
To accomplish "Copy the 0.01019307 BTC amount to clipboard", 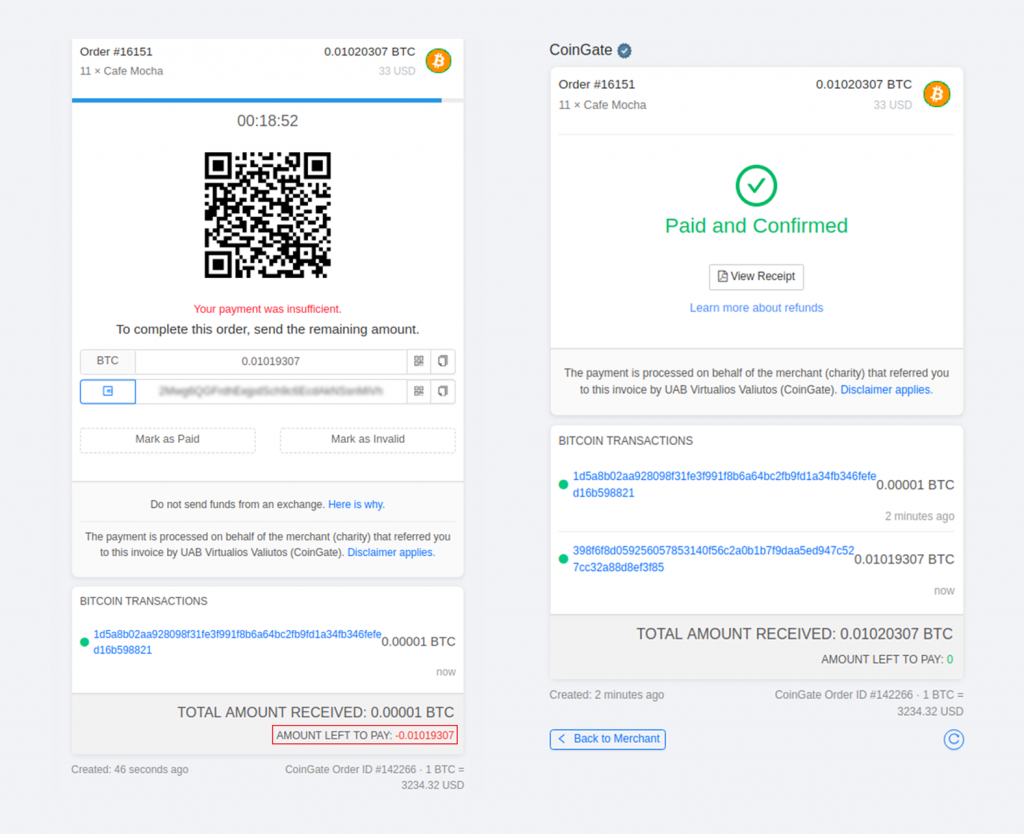I will [443, 361].
